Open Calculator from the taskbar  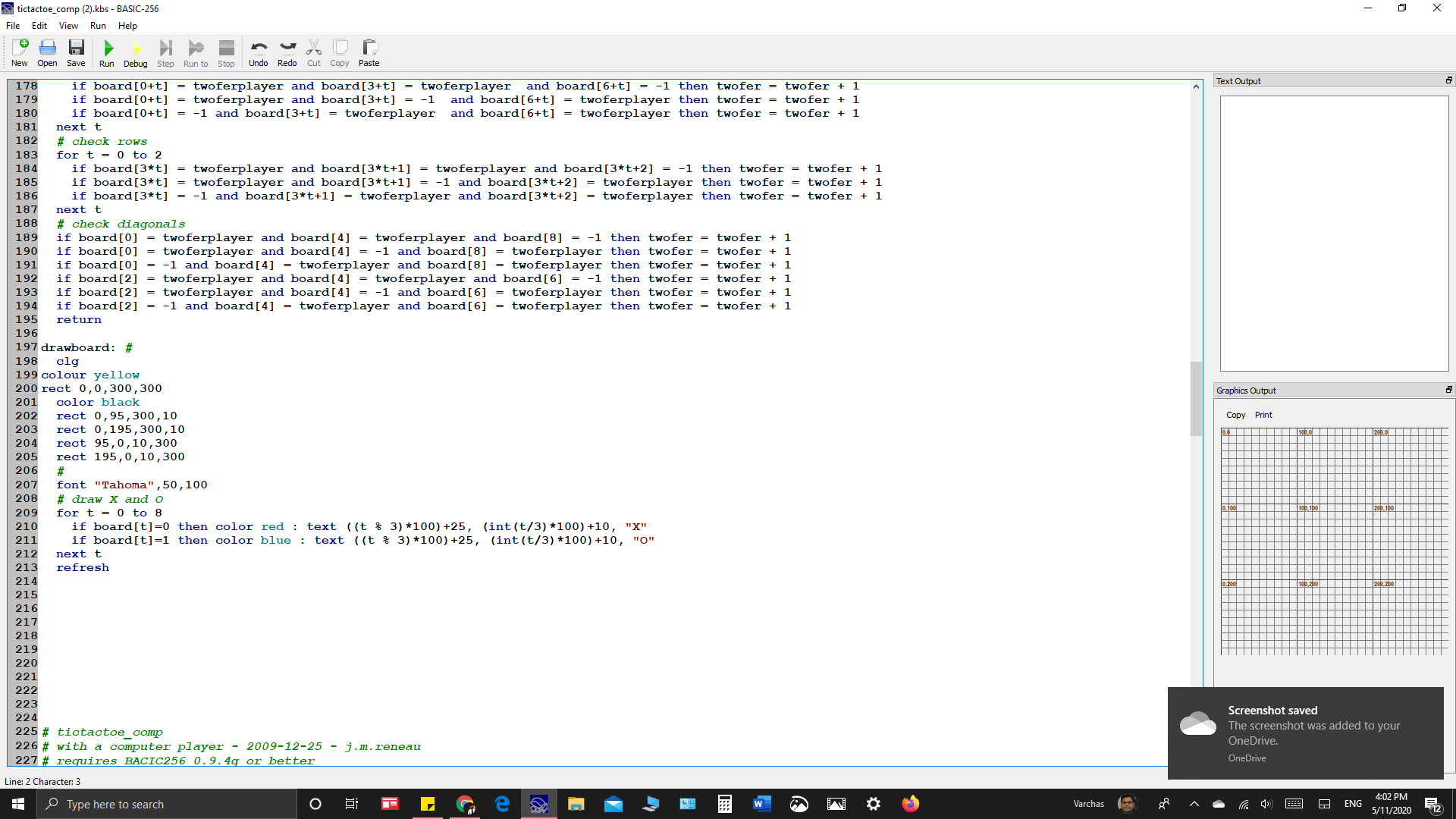(725, 804)
